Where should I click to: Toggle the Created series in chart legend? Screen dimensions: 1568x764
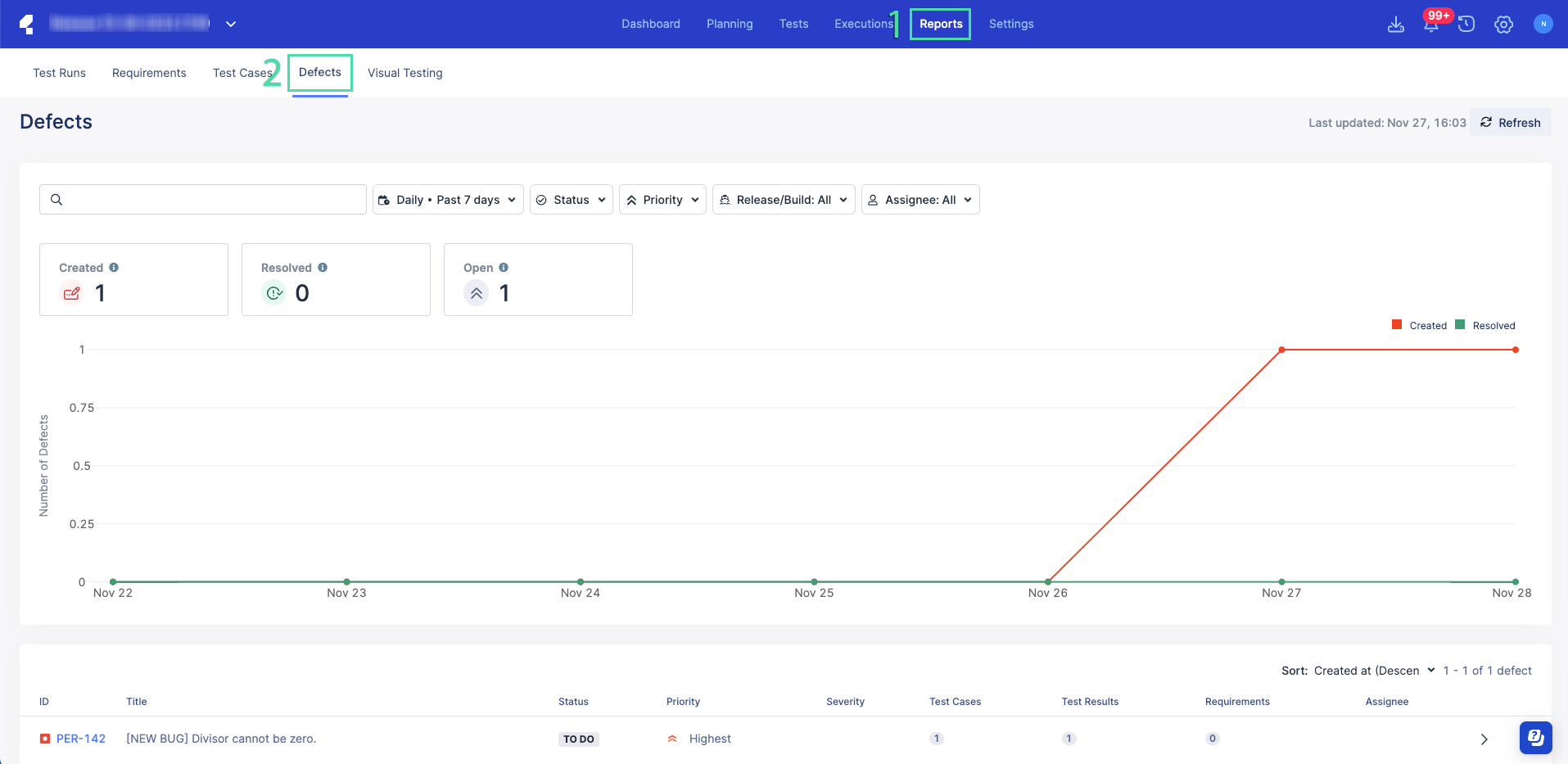click(x=1420, y=326)
